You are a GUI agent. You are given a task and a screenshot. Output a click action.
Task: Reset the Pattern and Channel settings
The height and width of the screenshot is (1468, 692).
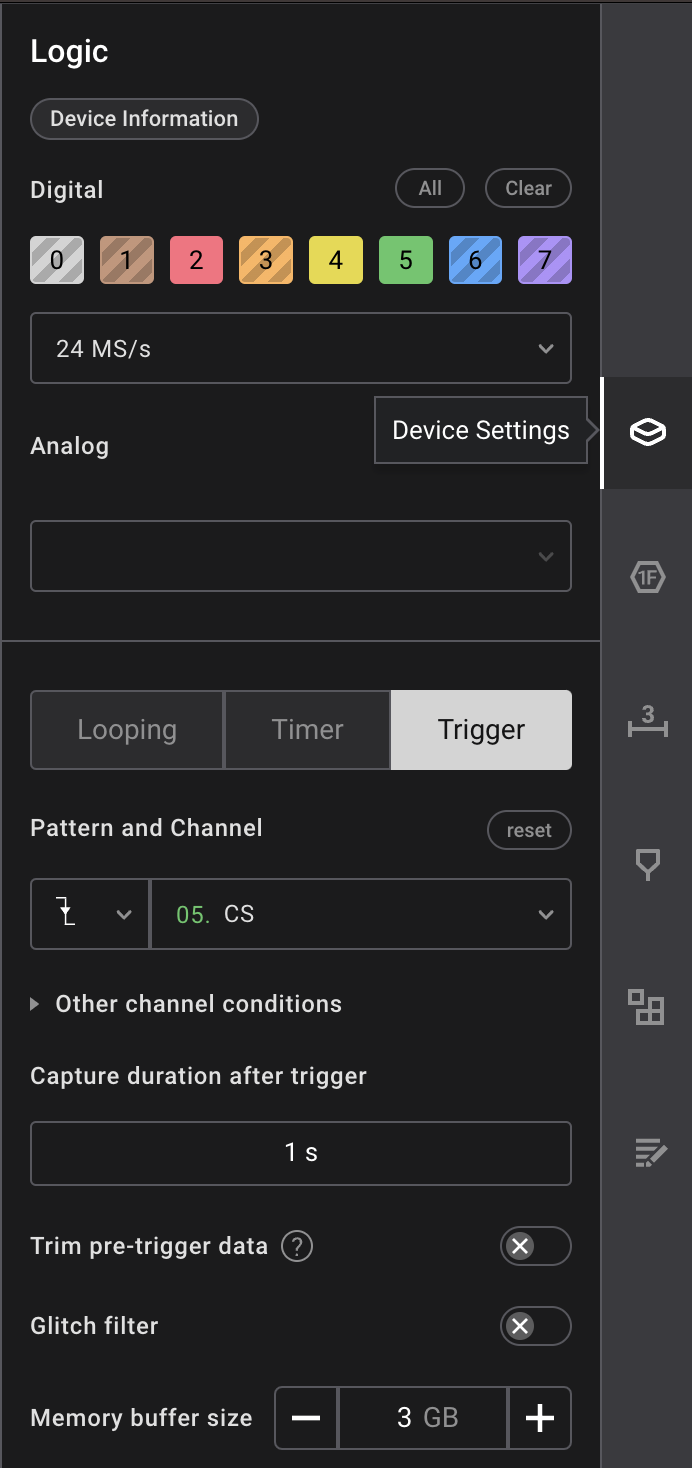coord(529,829)
